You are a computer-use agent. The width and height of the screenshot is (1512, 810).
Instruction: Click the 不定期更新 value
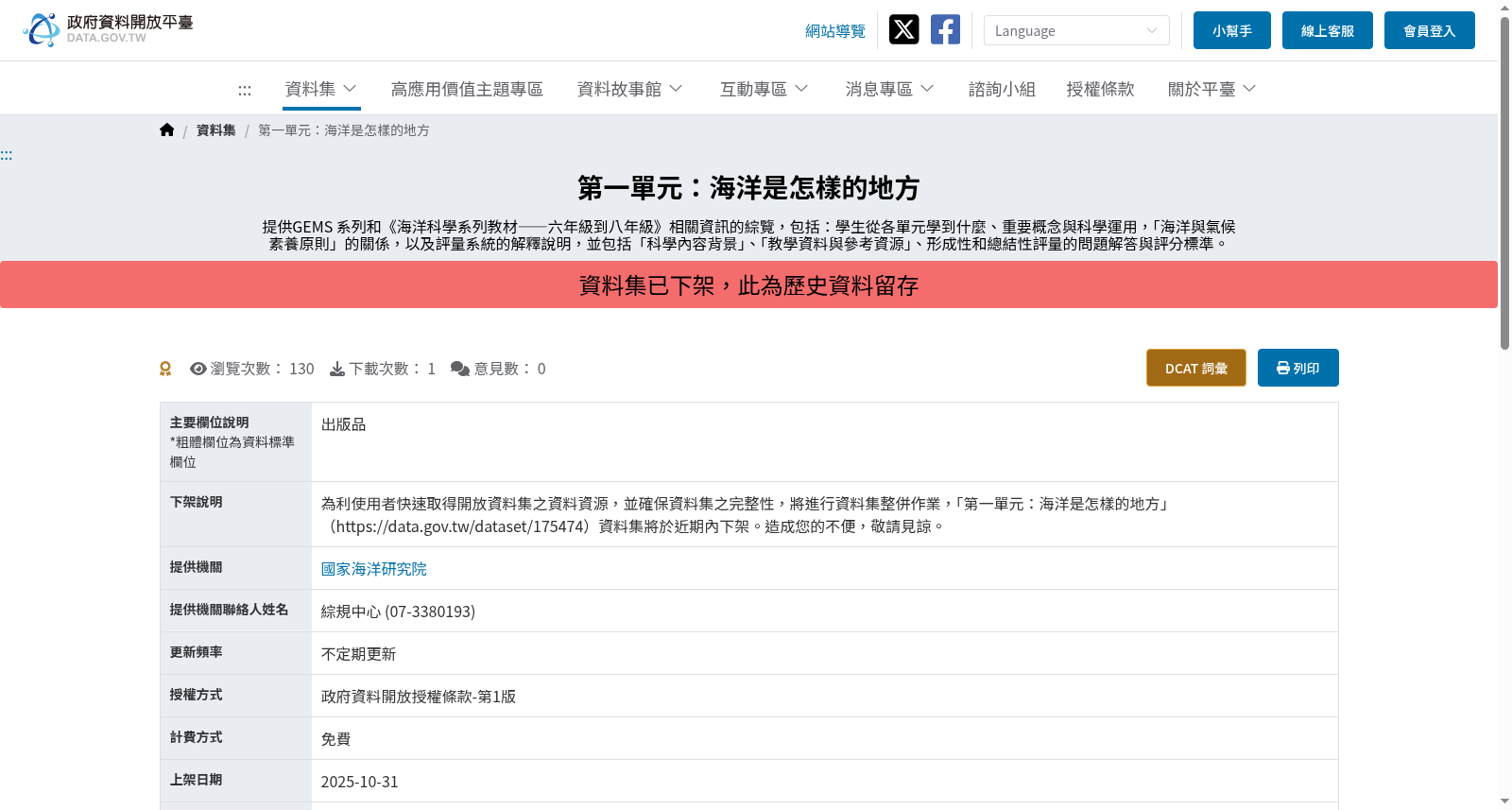click(x=359, y=654)
